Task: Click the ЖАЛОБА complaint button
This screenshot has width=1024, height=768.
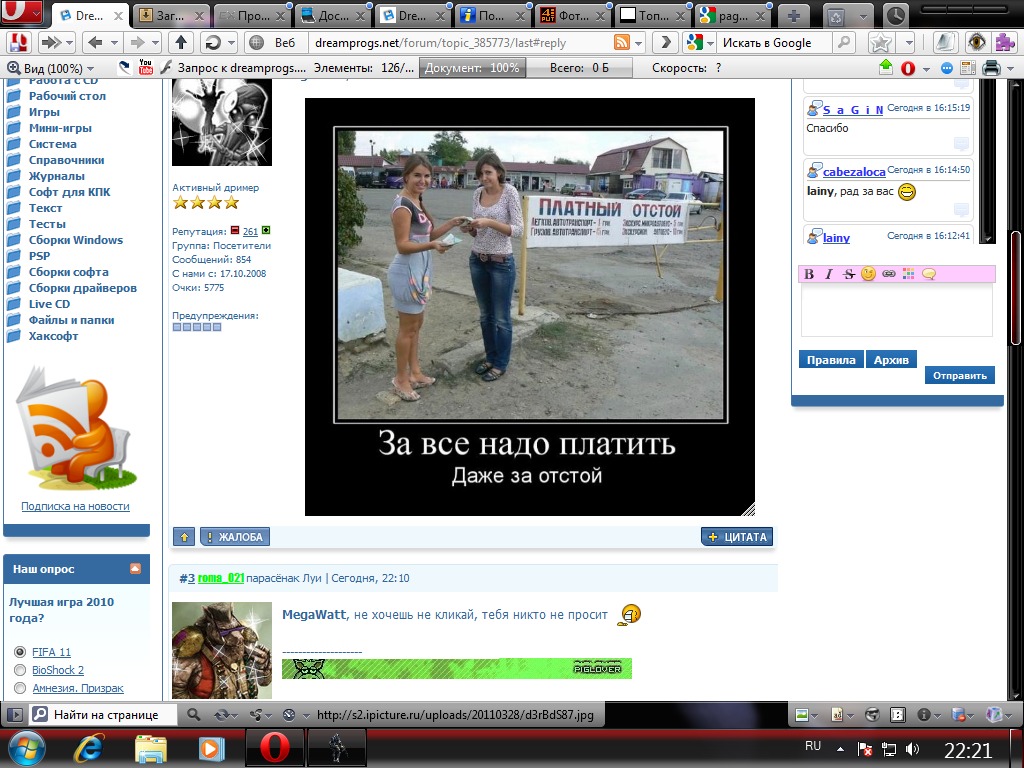Action: point(234,537)
